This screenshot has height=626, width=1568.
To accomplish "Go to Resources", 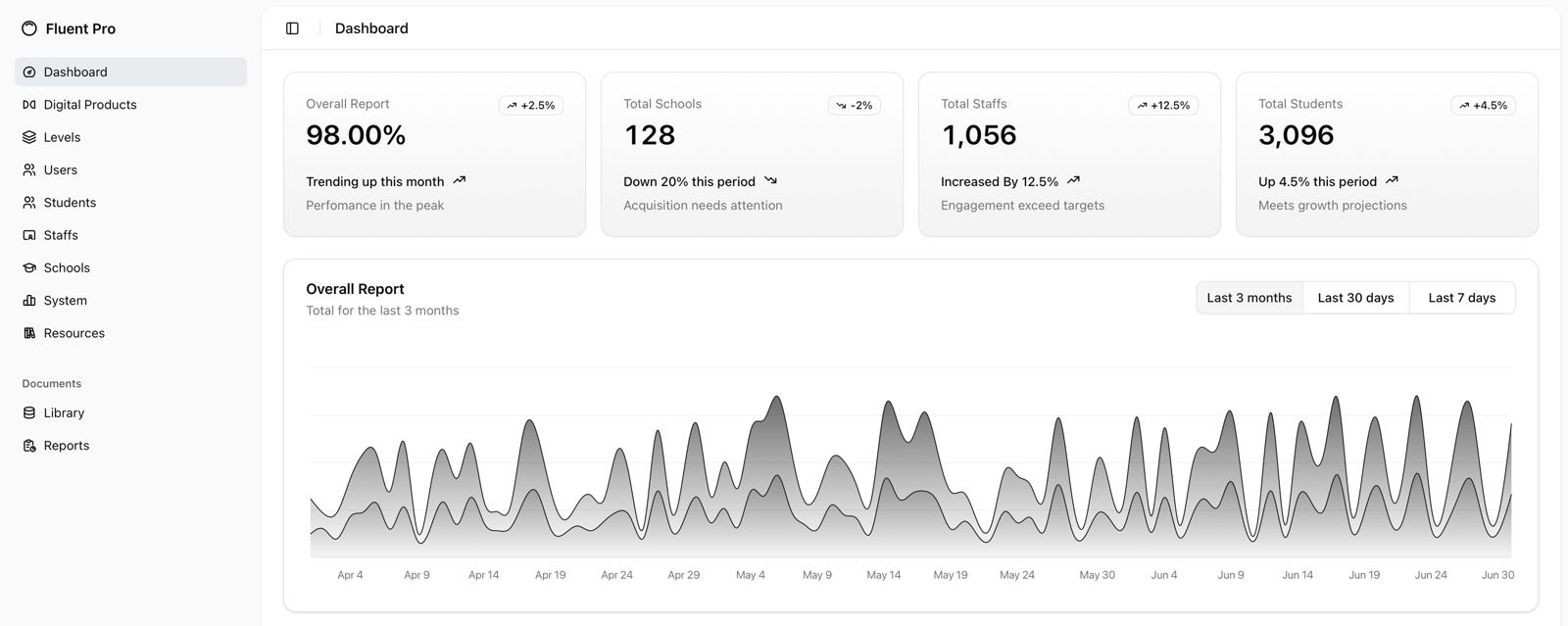I will (130, 333).
